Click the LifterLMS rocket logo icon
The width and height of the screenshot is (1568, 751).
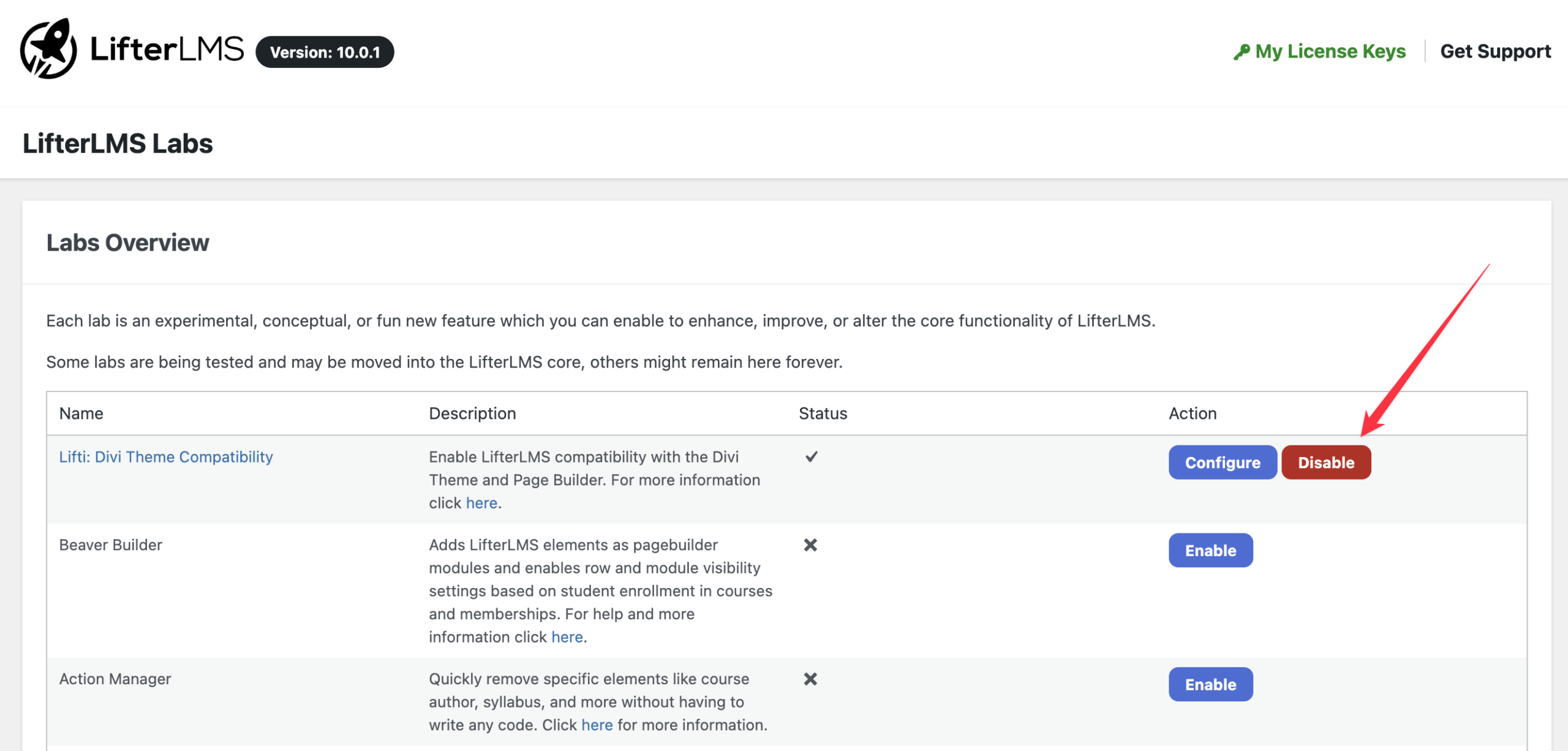tap(48, 49)
